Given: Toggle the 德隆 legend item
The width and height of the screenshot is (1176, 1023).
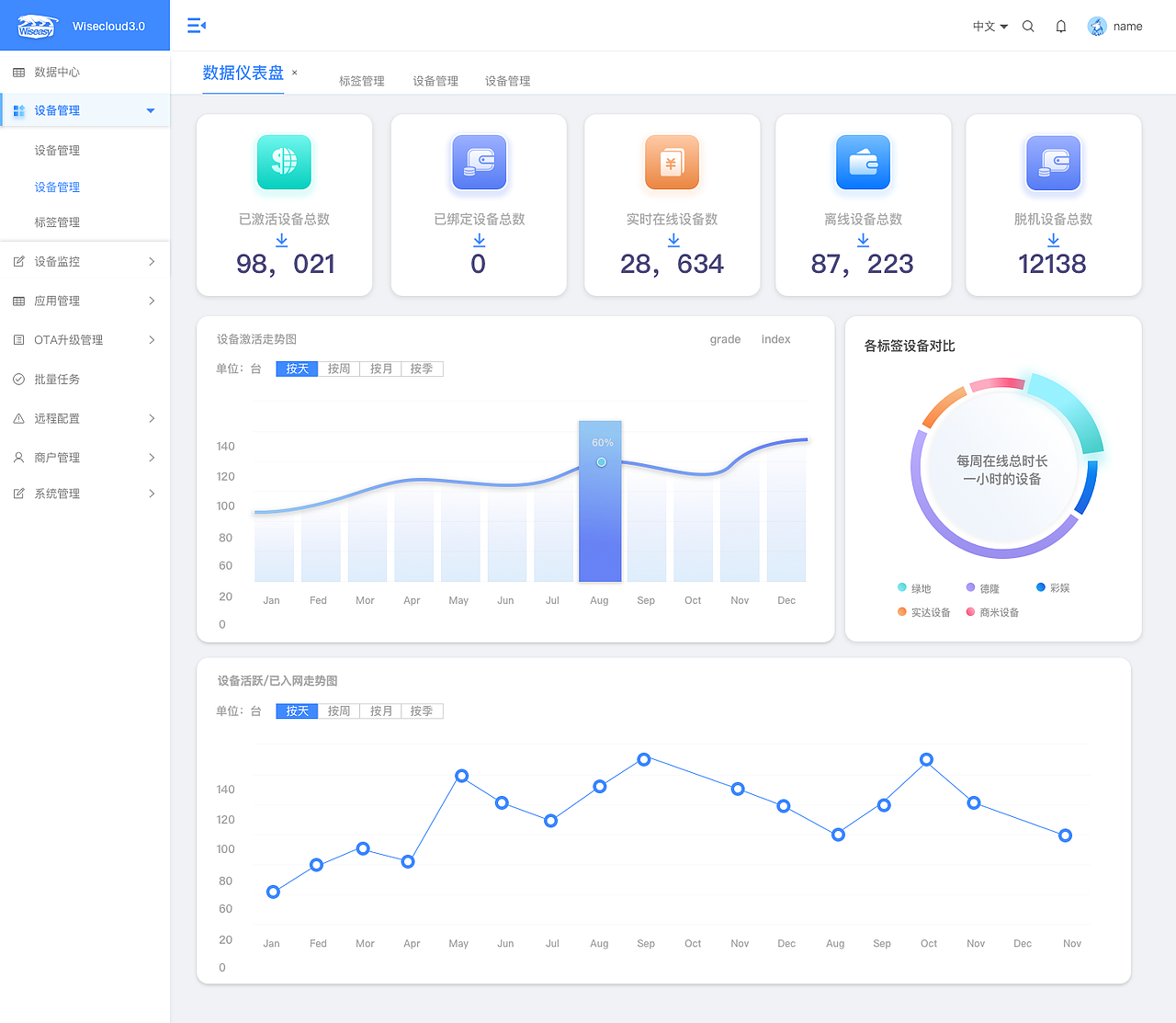Looking at the screenshot, I should (x=982, y=588).
